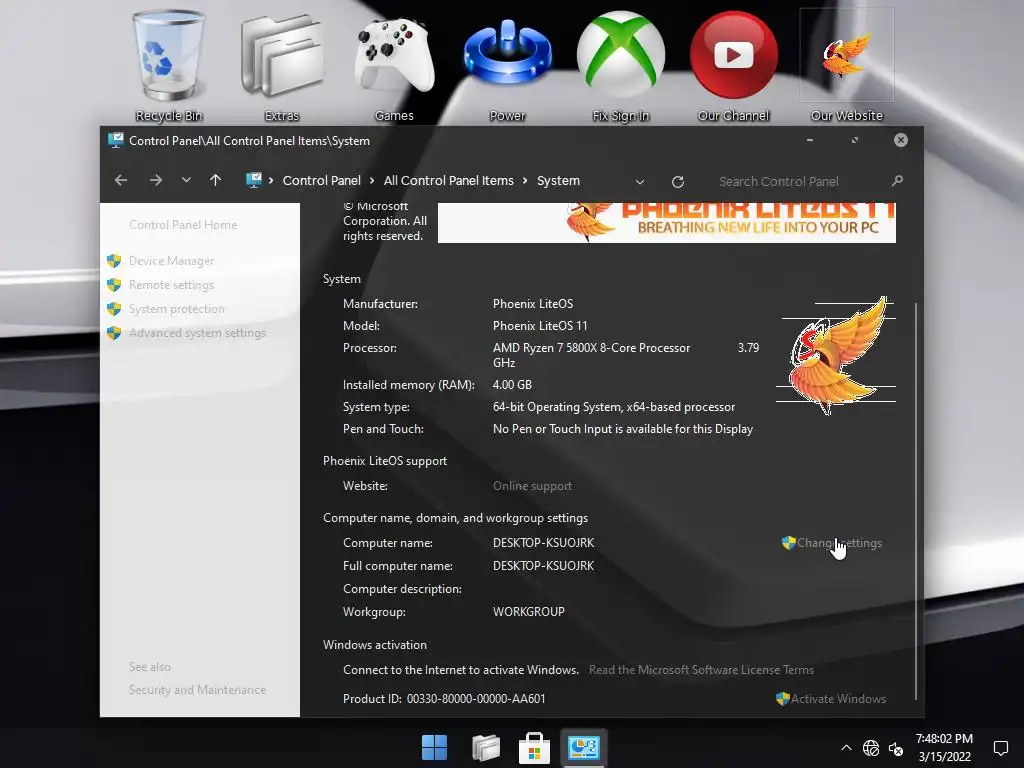1024x768 pixels.
Task: Select All Control Panel Items breadcrumb
Action: [x=449, y=181]
